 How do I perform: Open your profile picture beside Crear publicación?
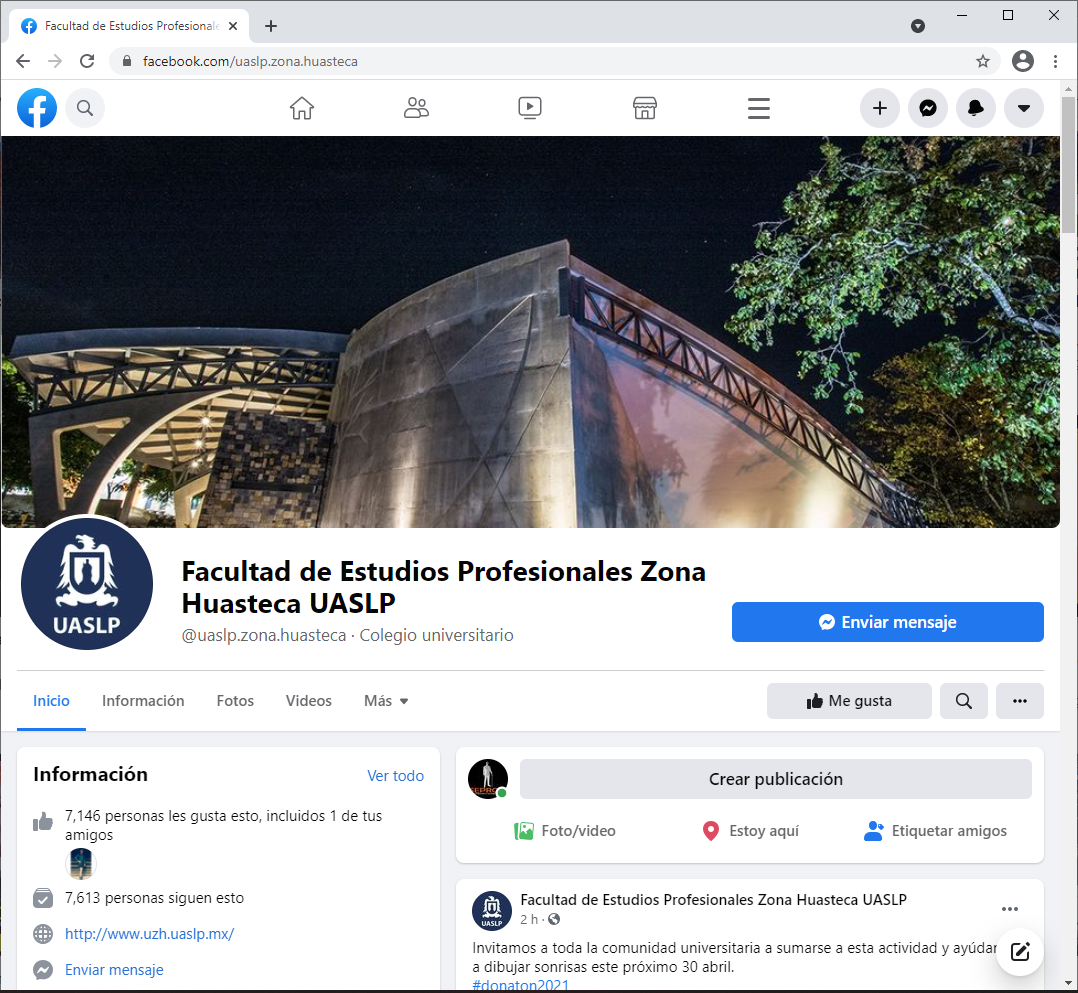coord(488,779)
